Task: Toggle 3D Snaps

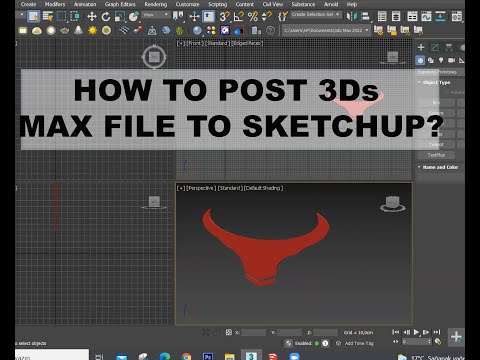Action: coord(225,16)
